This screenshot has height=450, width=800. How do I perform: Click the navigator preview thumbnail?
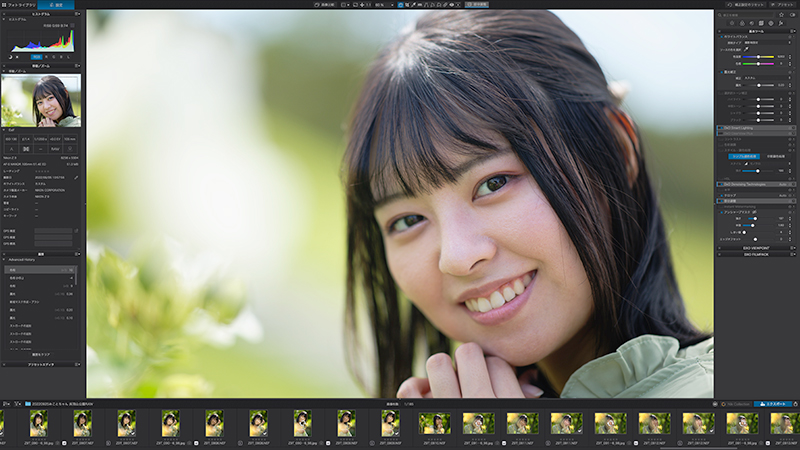(41, 101)
